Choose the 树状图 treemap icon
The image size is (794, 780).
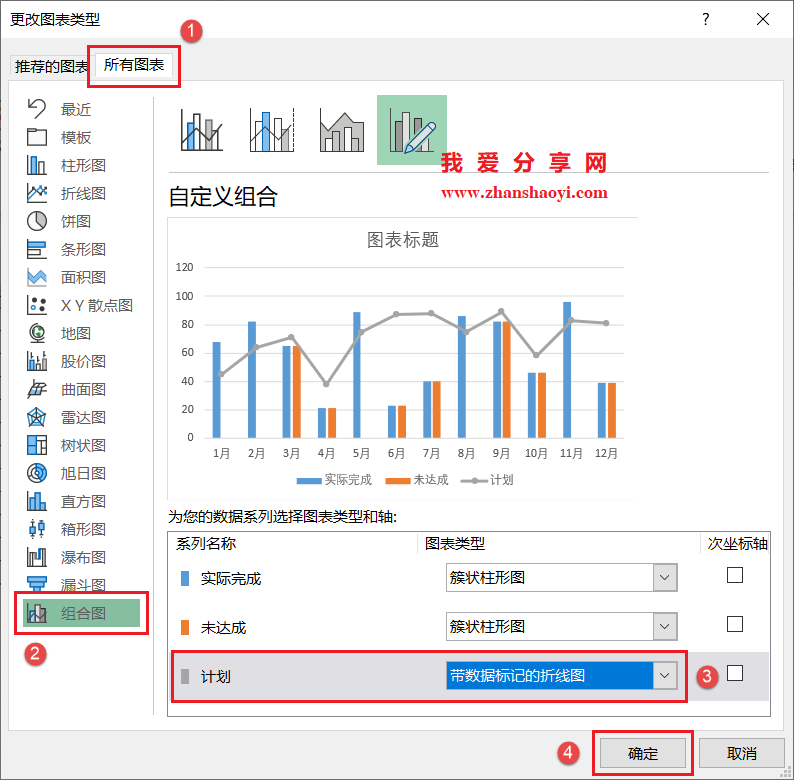36,445
